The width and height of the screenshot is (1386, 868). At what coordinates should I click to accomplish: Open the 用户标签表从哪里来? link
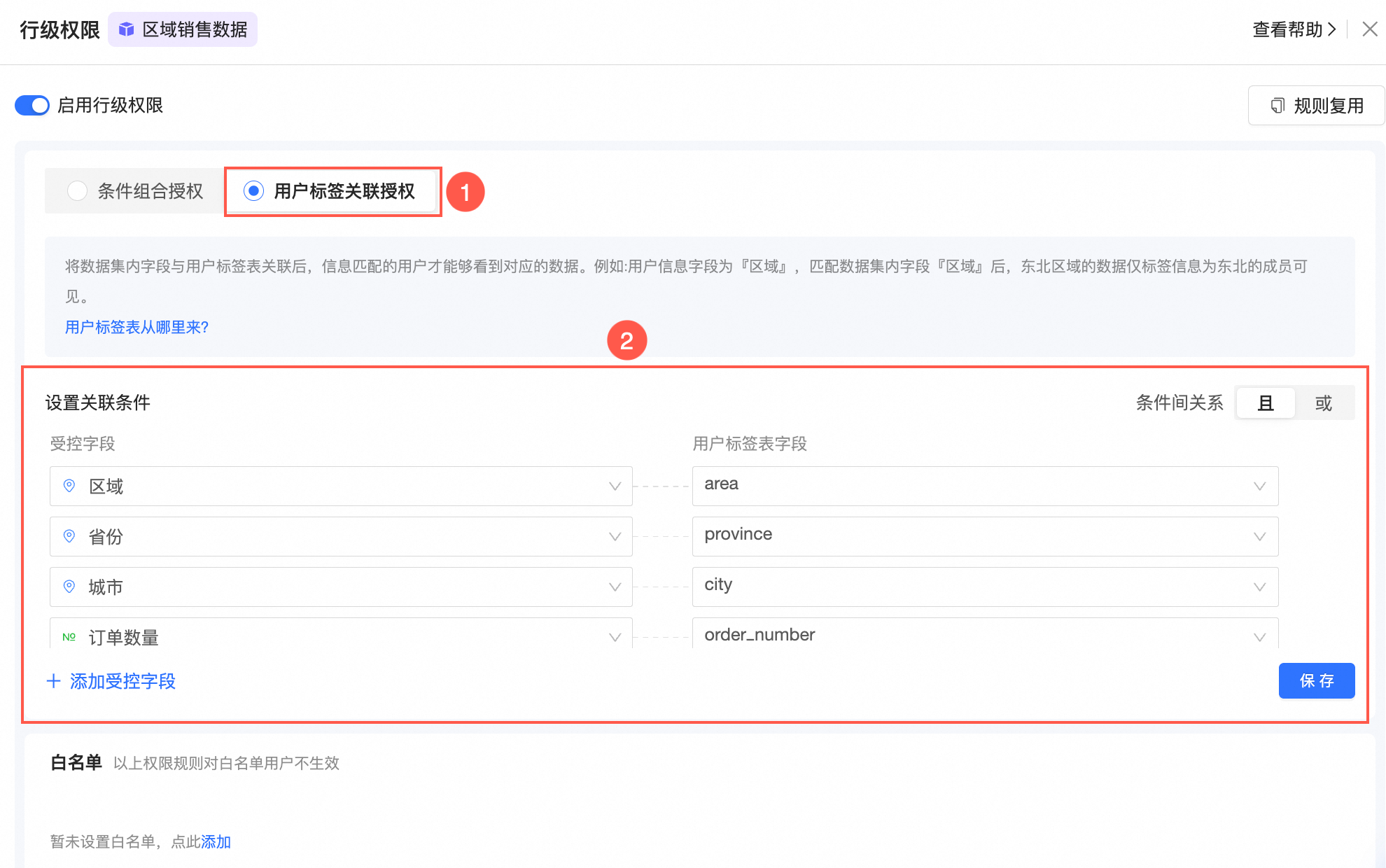pyautogui.click(x=136, y=327)
